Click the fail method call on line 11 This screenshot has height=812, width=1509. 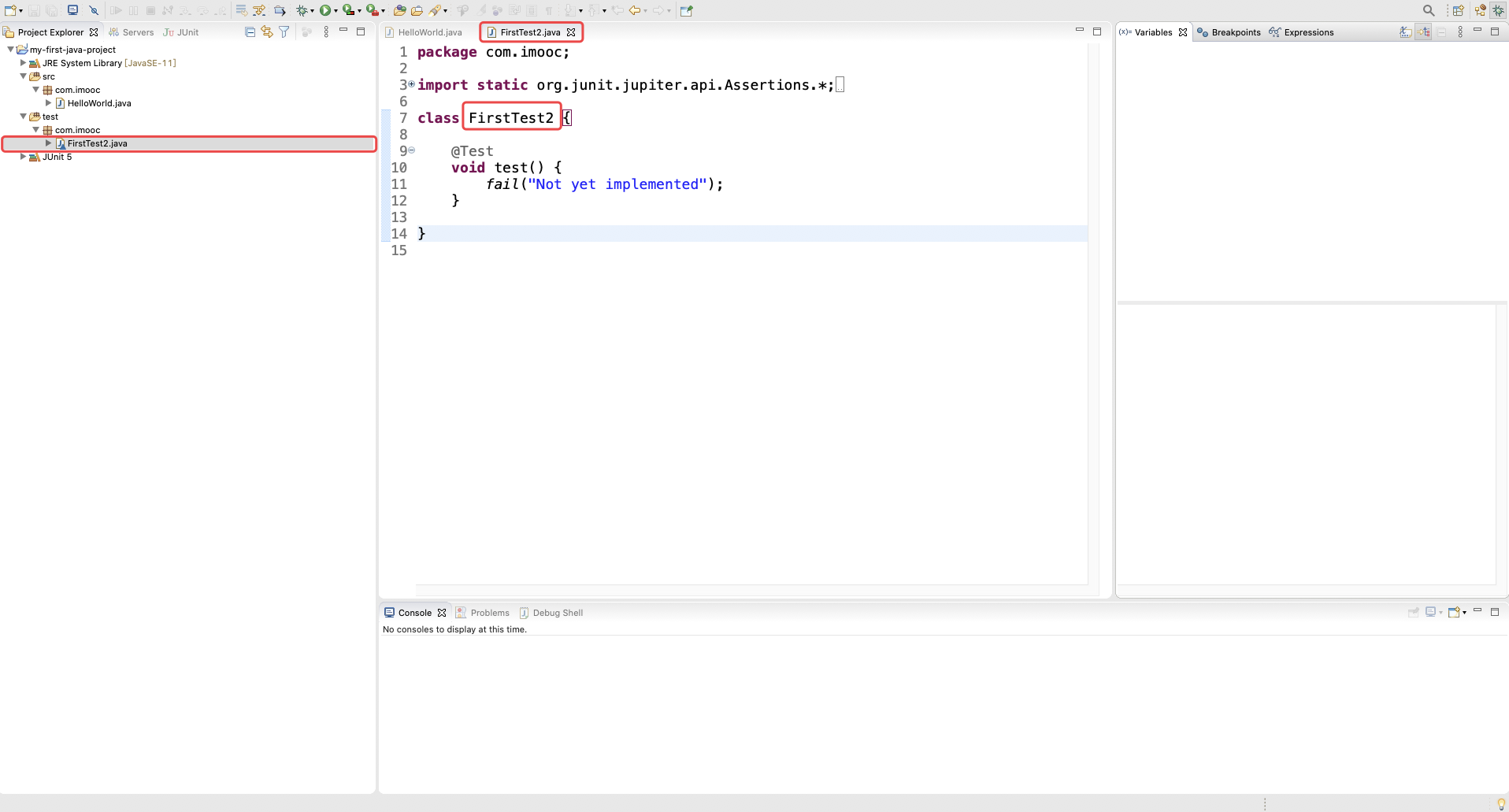(502, 184)
